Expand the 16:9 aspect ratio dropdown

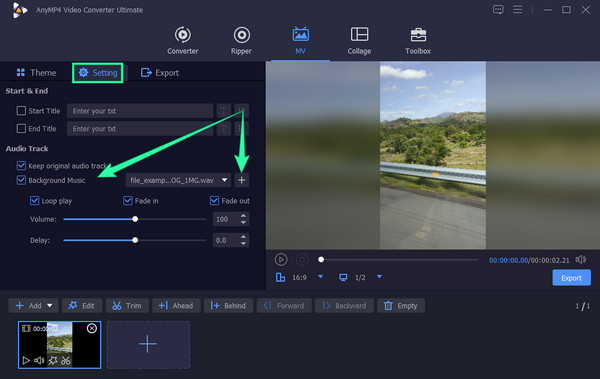pyautogui.click(x=321, y=277)
